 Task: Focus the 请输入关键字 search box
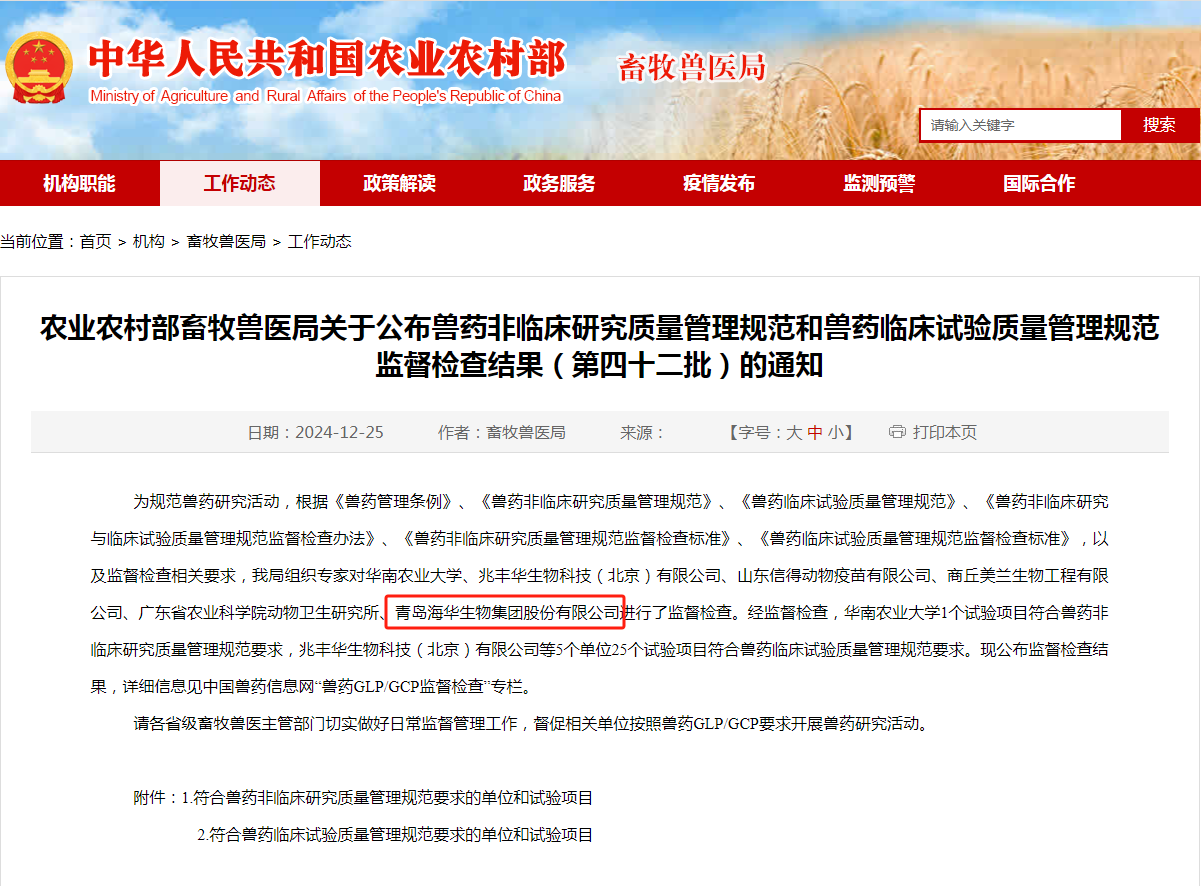point(1019,125)
